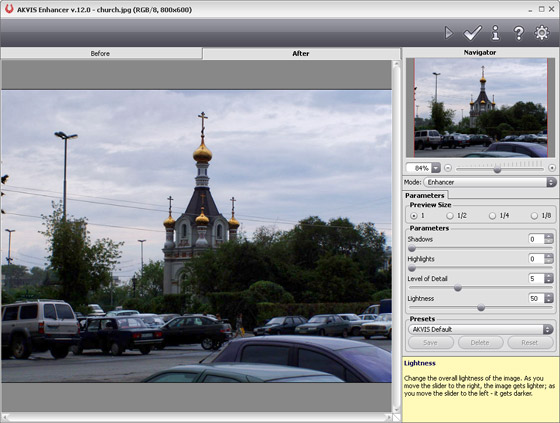Click the Navigator zoom slider handle

(497, 169)
